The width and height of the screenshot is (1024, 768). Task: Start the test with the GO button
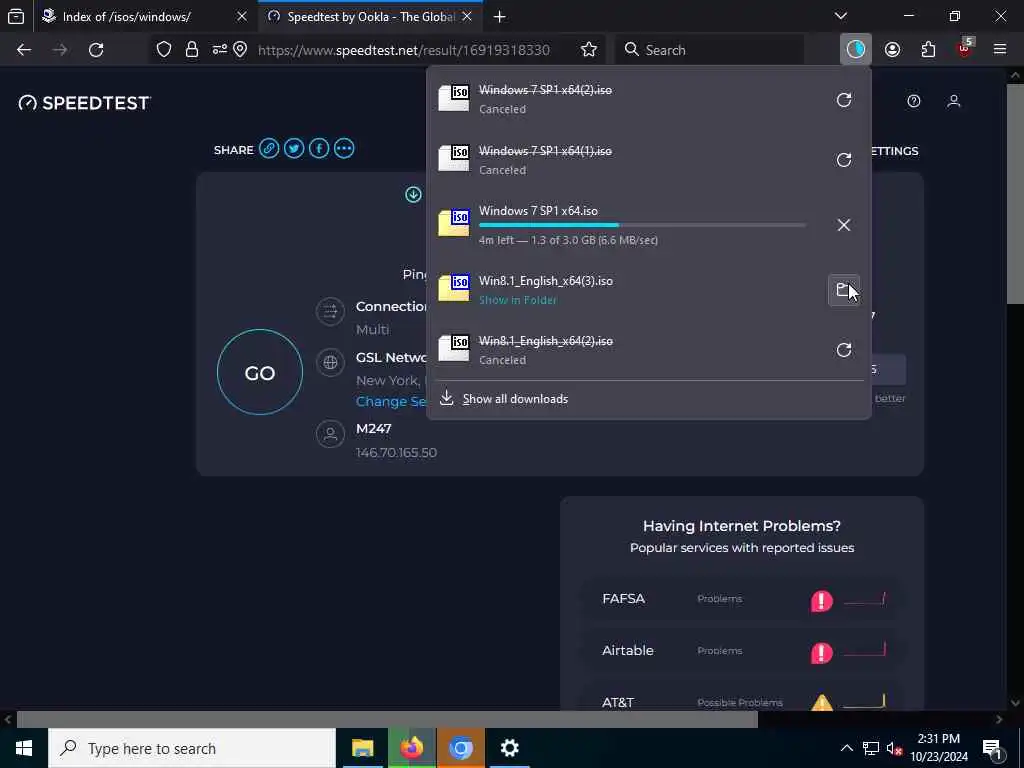pyautogui.click(x=260, y=372)
